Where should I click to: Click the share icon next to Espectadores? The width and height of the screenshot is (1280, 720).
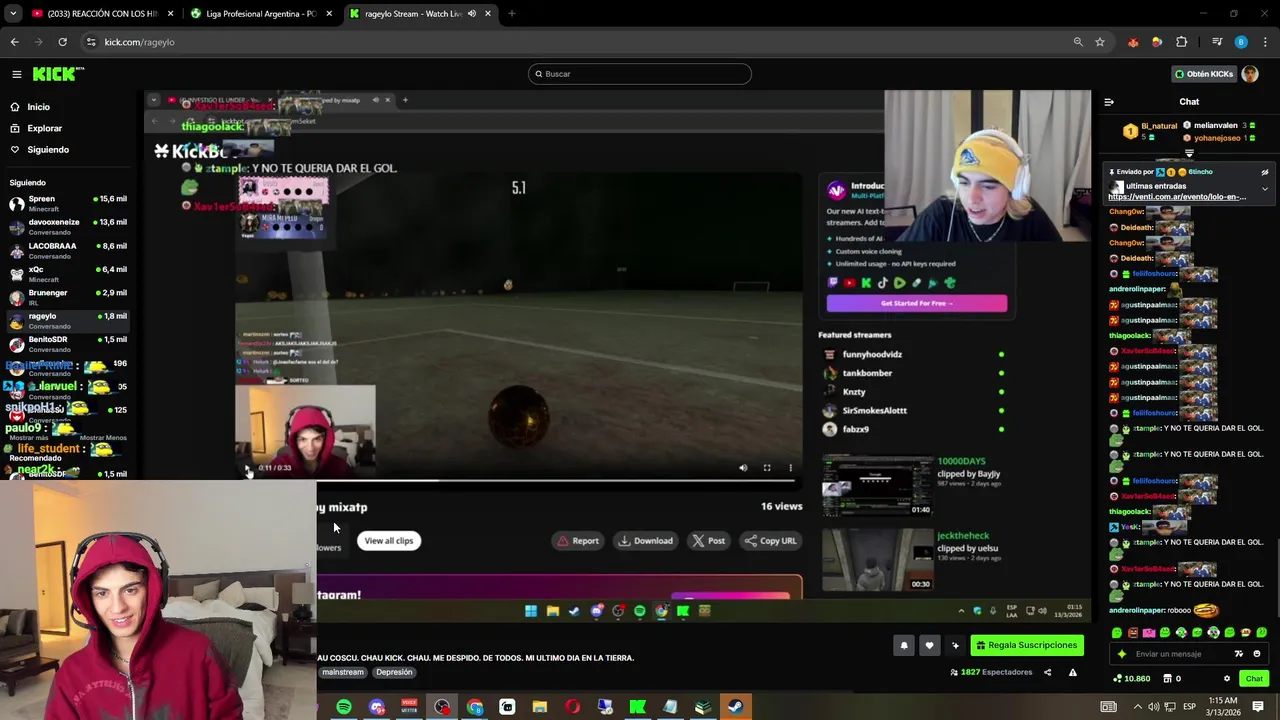1047,672
